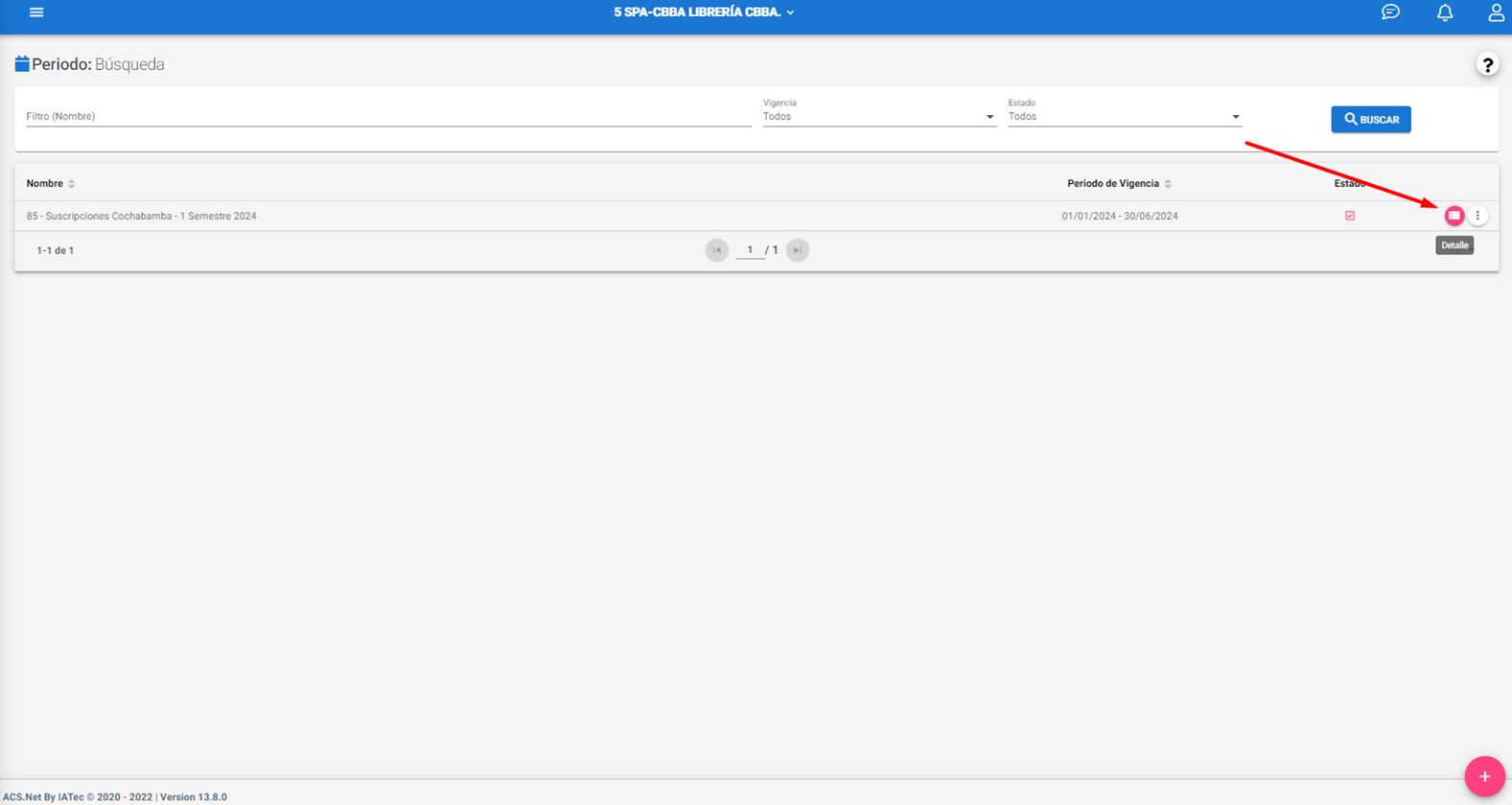Open the notifications bell

1445,12
